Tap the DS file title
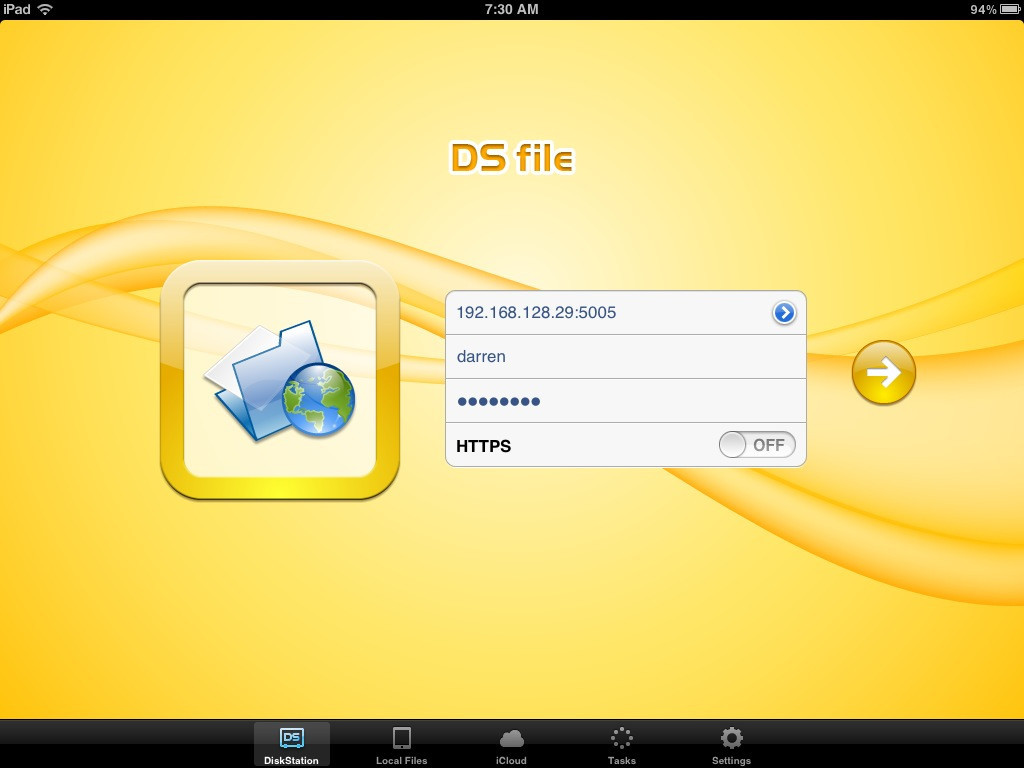 coord(511,158)
